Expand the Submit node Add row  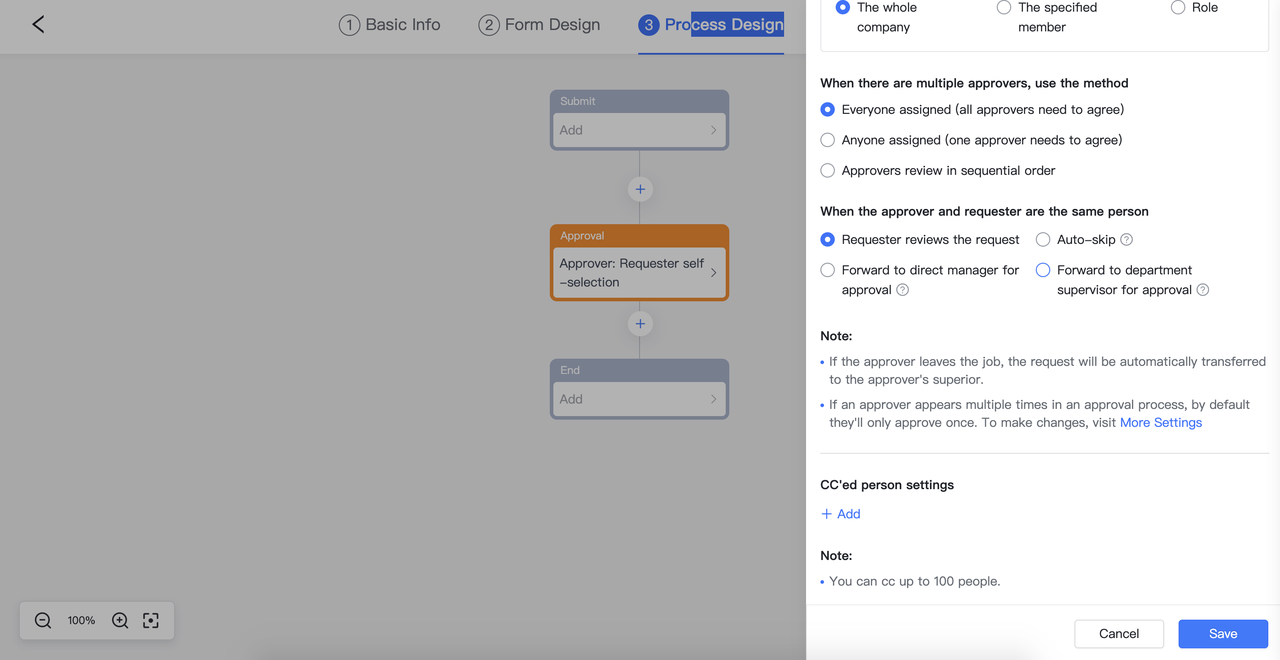point(639,130)
